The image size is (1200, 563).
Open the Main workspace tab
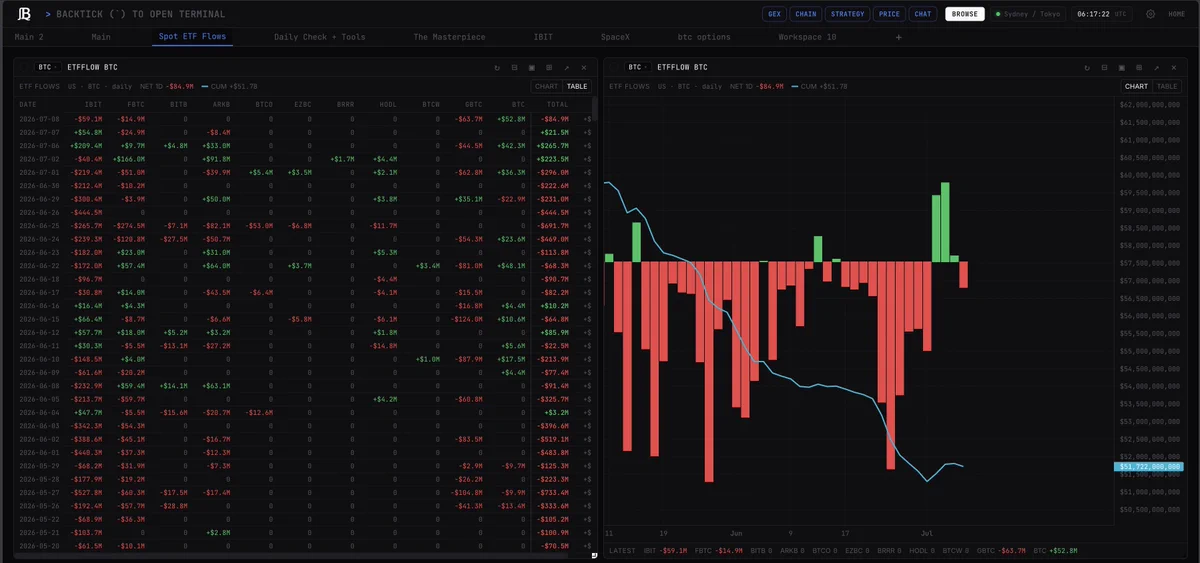pyautogui.click(x=101, y=37)
